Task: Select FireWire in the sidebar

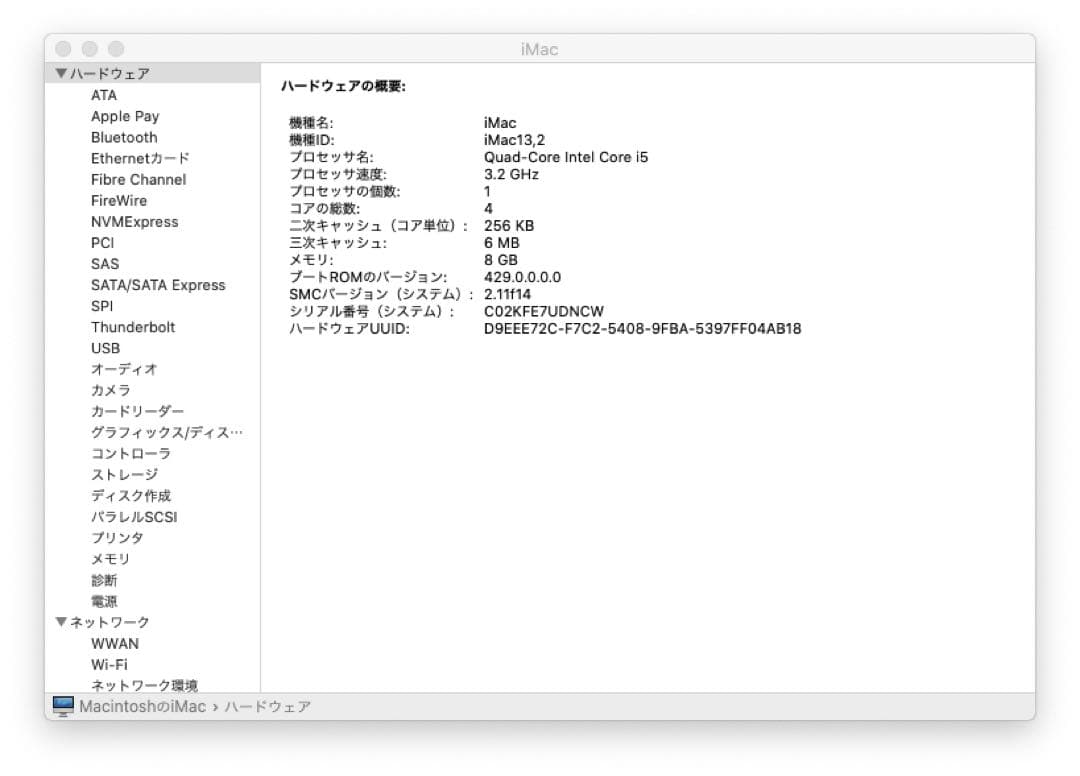Action: [x=118, y=200]
